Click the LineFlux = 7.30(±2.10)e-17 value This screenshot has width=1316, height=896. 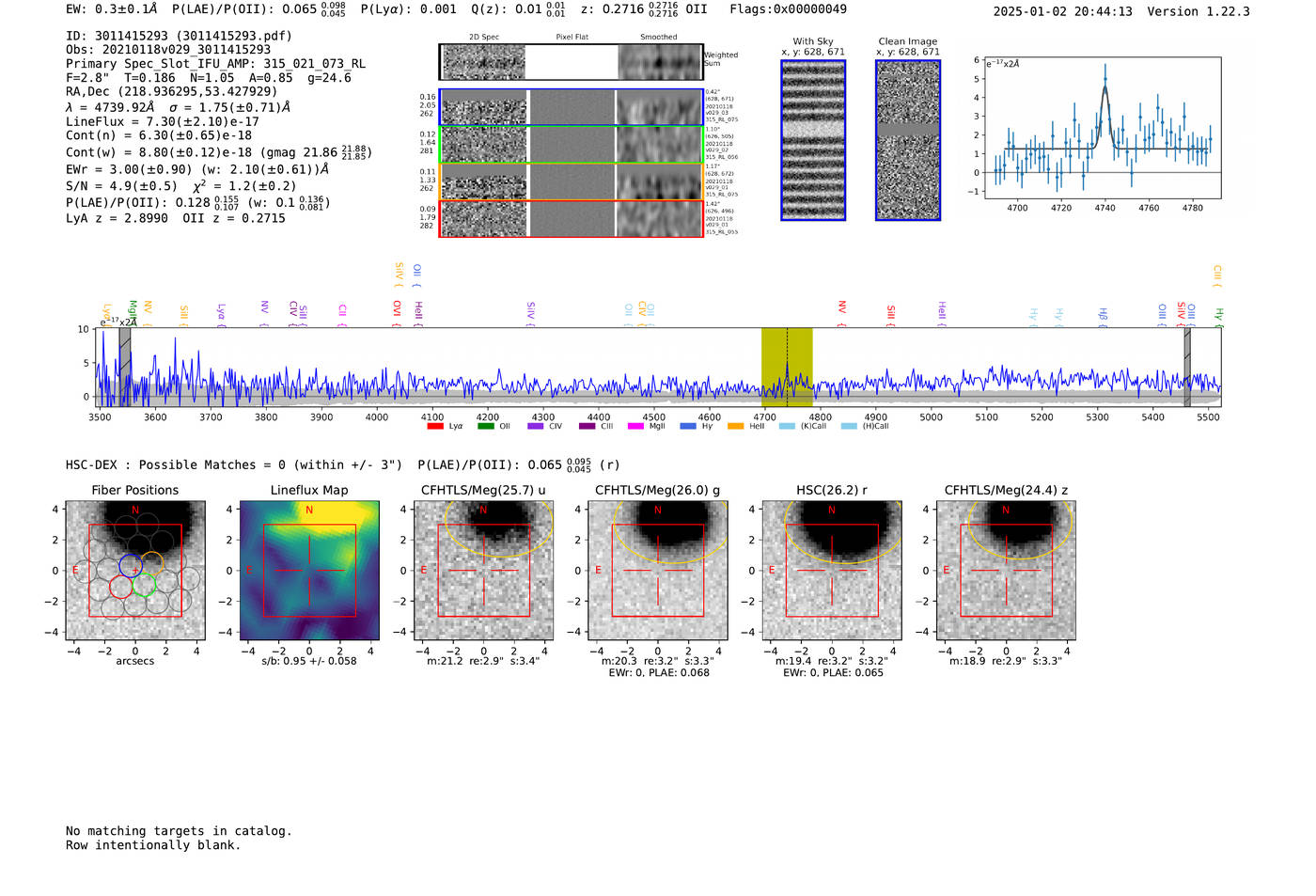pyautogui.click(x=163, y=121)
